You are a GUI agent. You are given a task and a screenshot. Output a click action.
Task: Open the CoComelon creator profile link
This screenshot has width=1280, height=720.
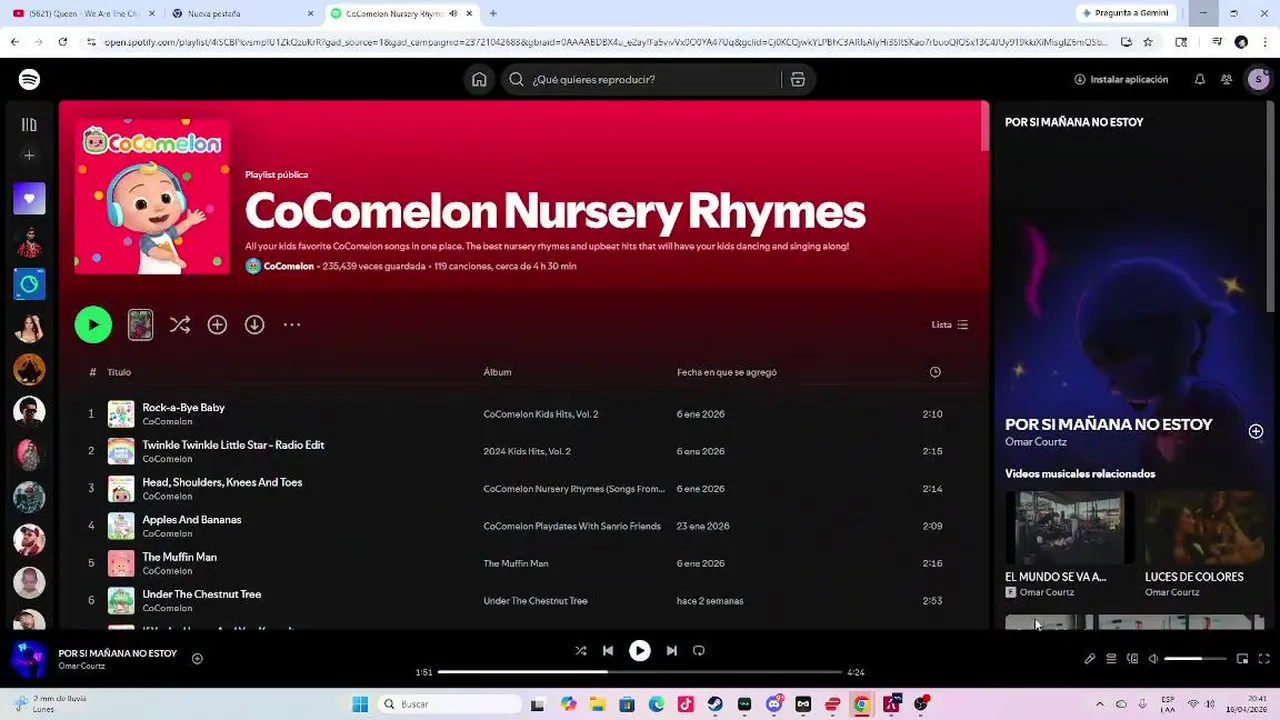[288, 266]
